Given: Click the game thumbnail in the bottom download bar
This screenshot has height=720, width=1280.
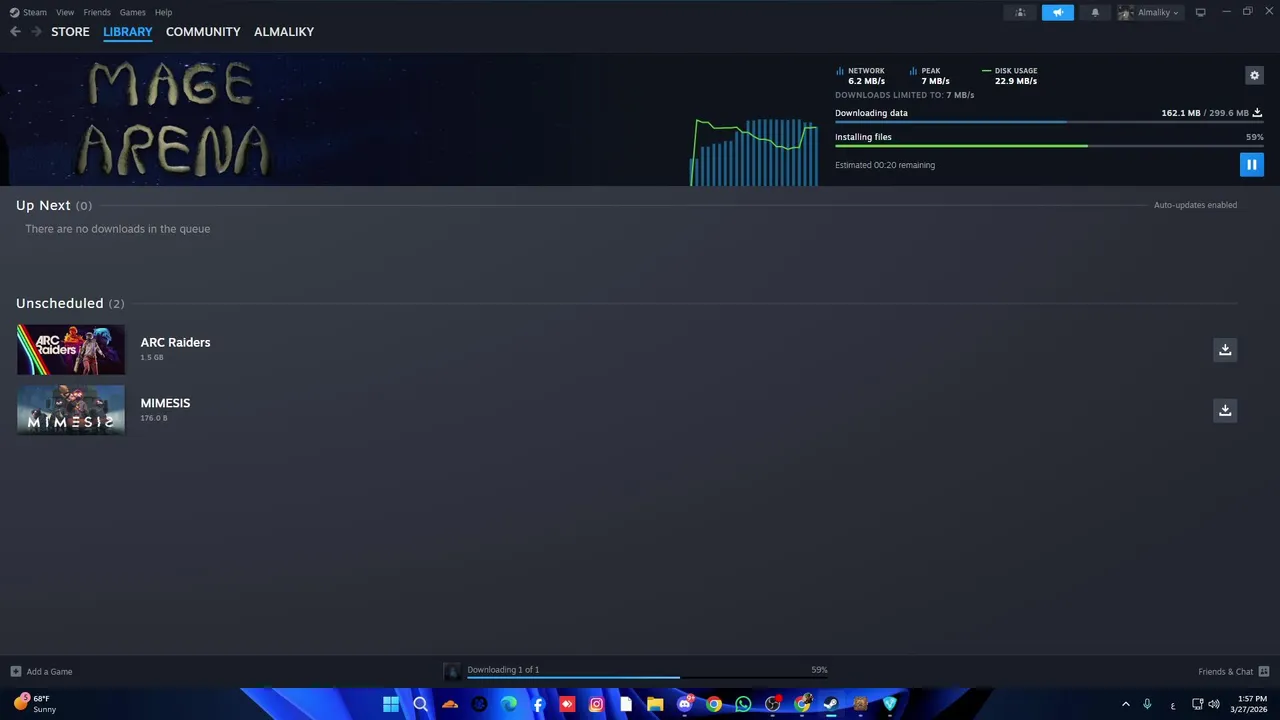Looking at the screenshot, I should point(452,672).
